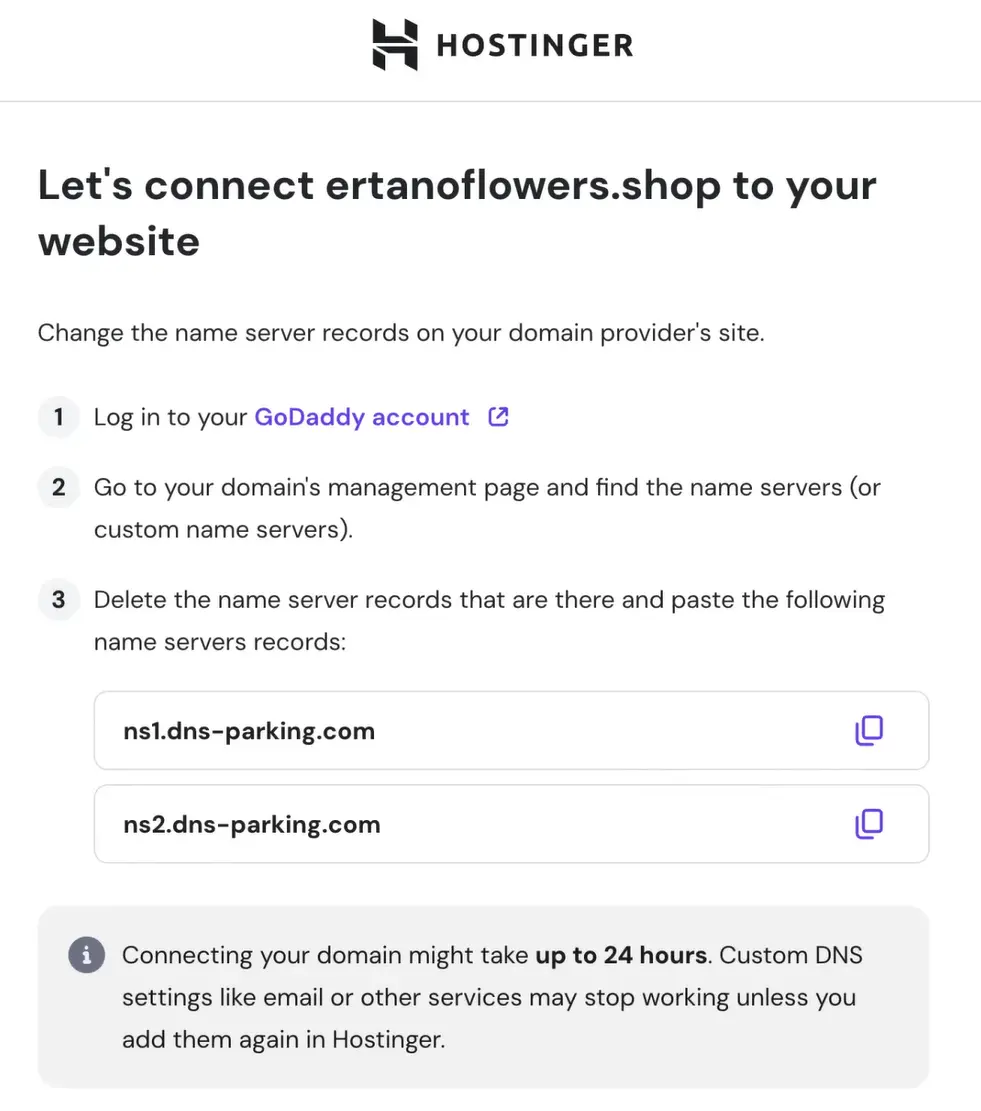The height and width of the screenshot is (1111, 981).
Task: Click the bold 'up to 24 hours' text
Action: [x=619, y=955]
